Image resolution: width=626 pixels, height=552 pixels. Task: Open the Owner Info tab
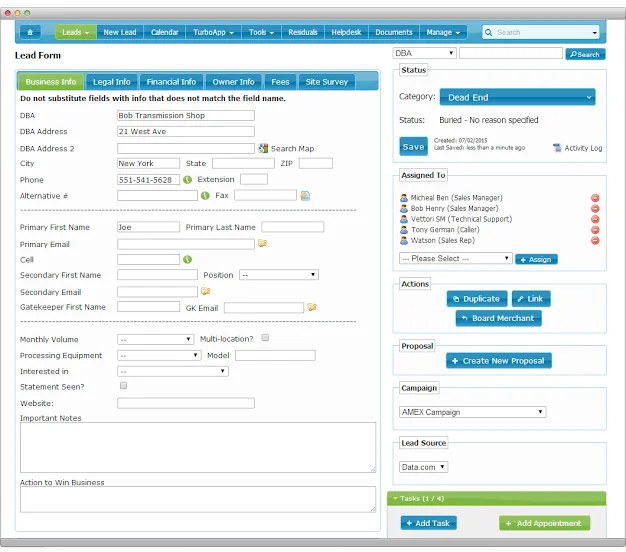click(233, 82)
